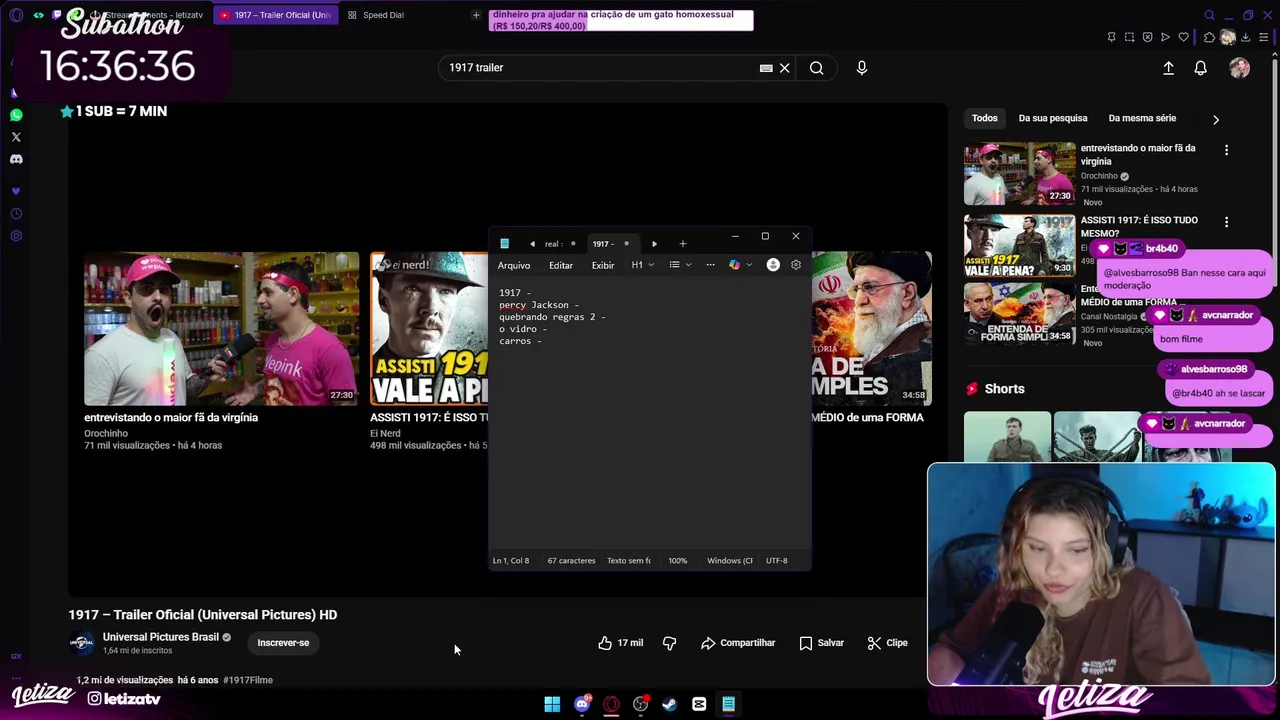Click the Clipe clip button
Viewport: 1280px width, 720px height.
[888, 643]
